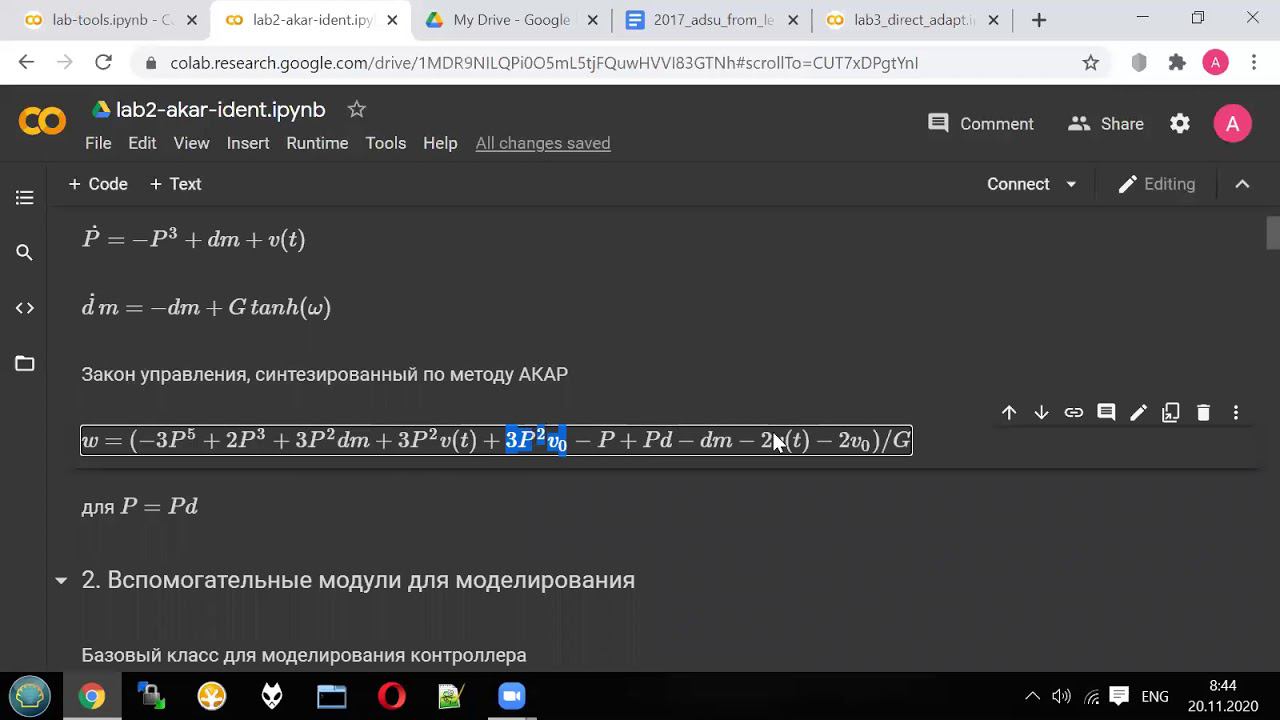Image resolution: width=1280 pixels, height=720 pixels.
Task: Add a comment to the selected cell
Action: 1106,412
